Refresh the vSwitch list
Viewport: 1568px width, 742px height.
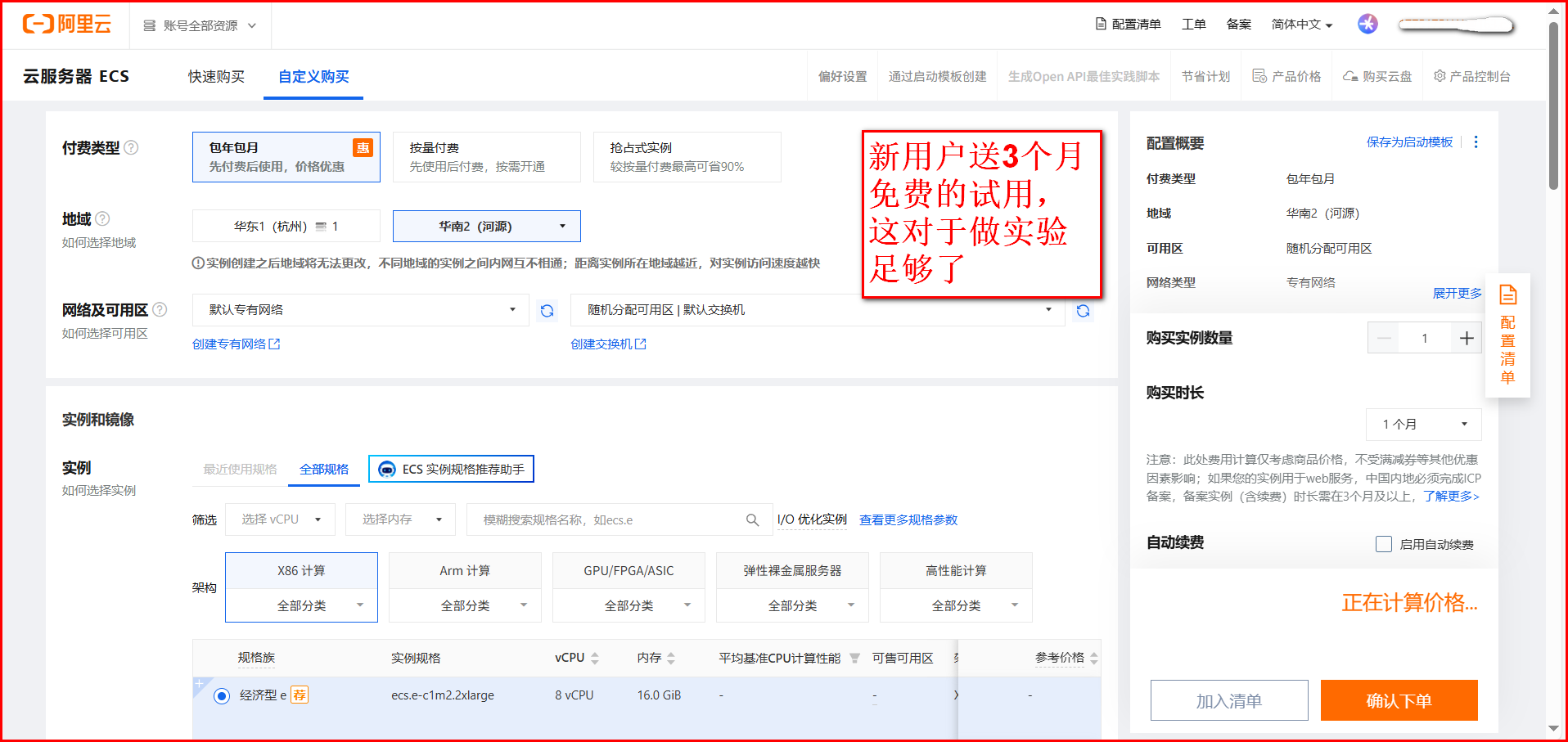[1083, 311]
